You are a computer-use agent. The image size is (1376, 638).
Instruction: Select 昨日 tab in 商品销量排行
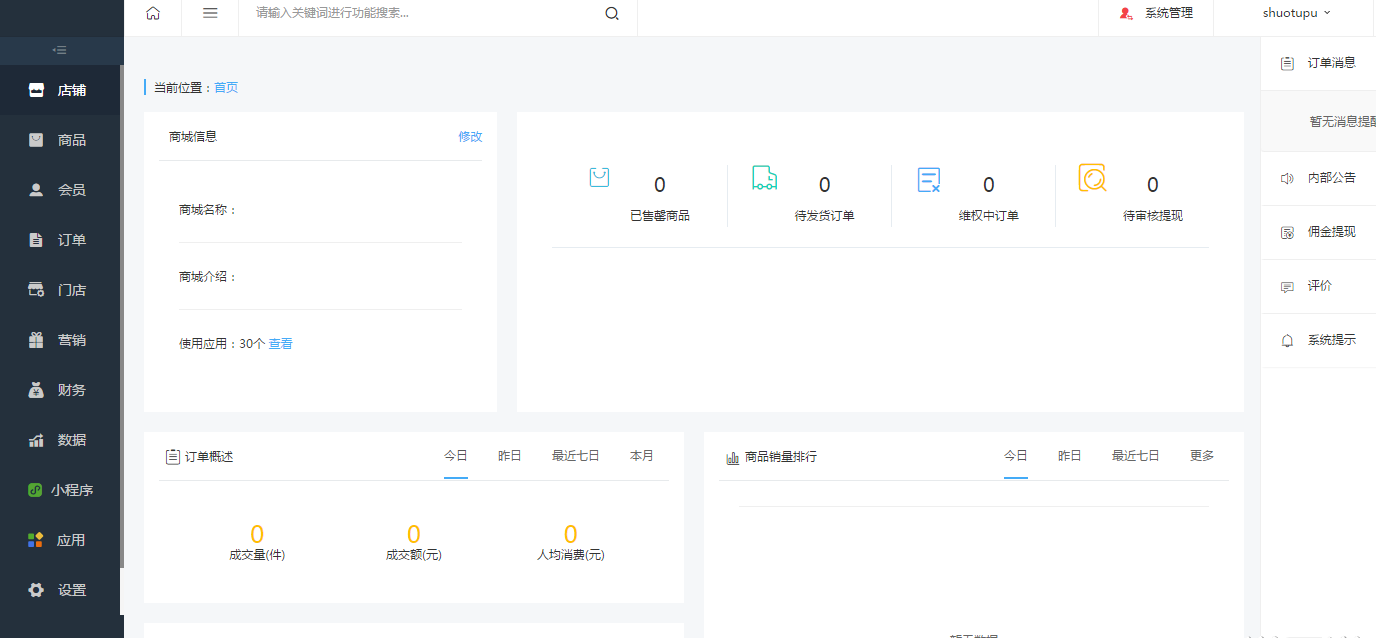coord(1070,456)
